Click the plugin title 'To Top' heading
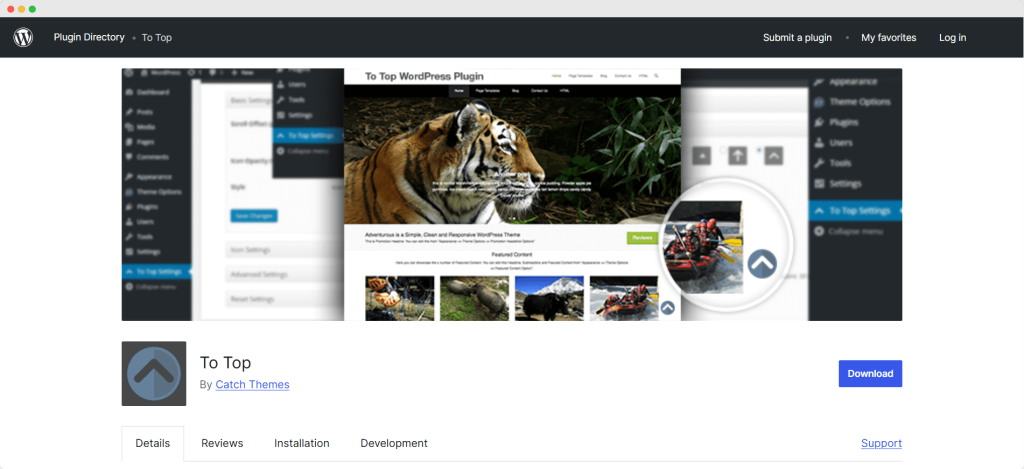Viewport: 1024px width, 469px height. (225, 363)
